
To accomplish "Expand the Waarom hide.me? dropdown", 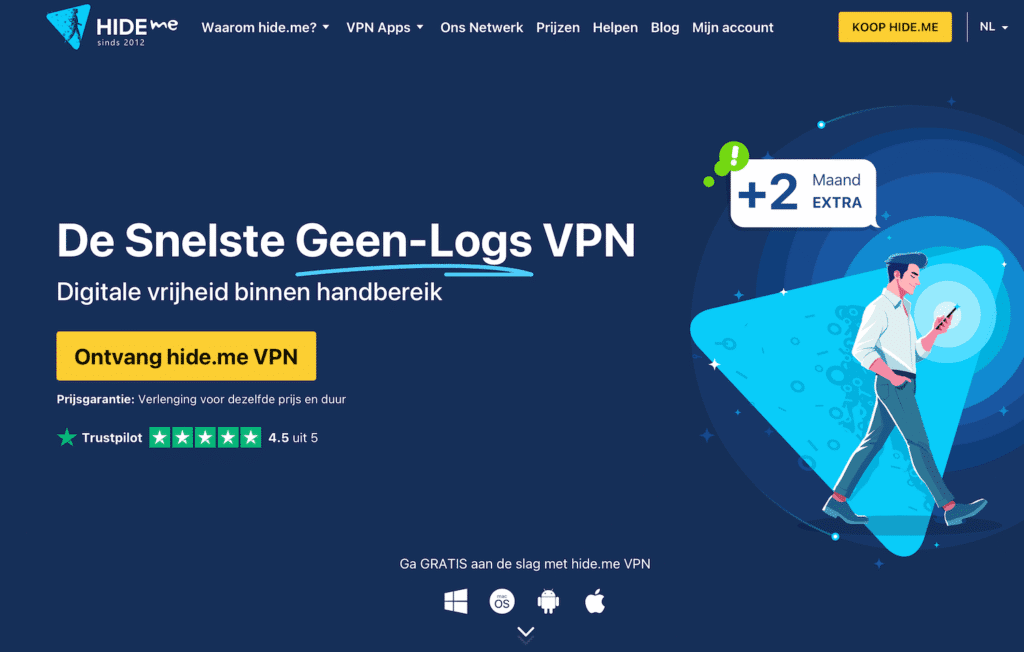I will [265, 27].
